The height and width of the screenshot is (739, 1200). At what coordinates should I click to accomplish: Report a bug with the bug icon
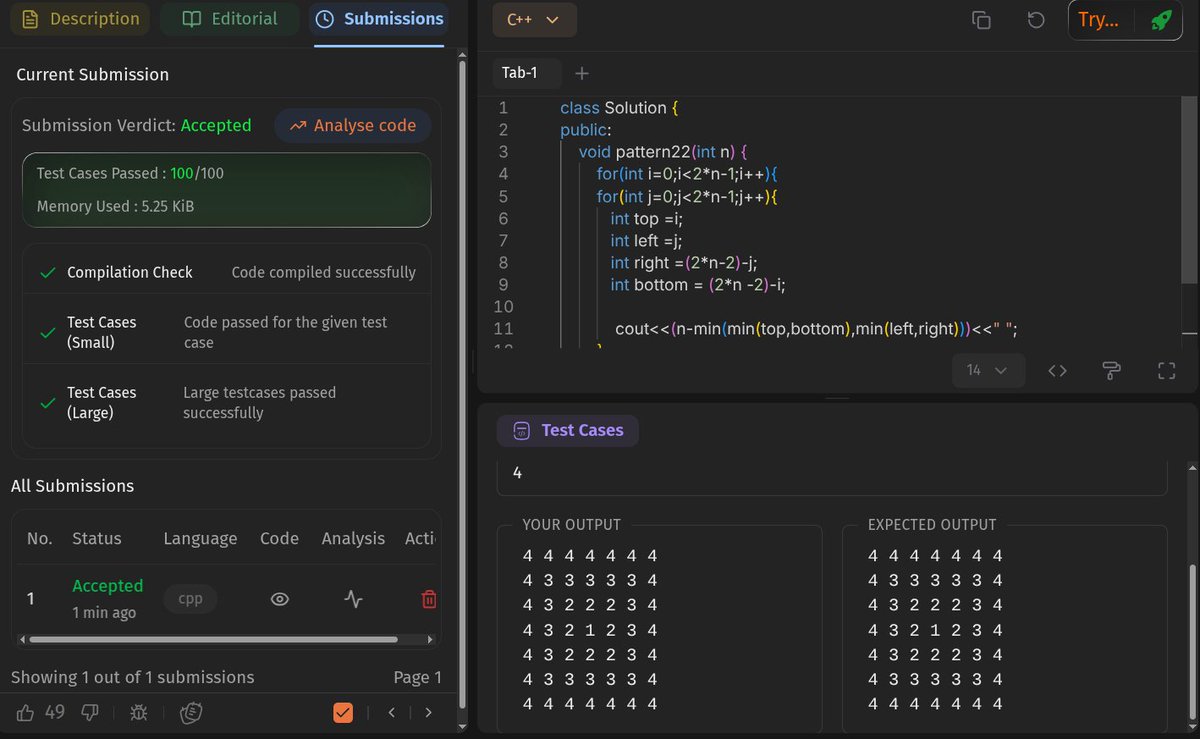click(x=138, y=713)
